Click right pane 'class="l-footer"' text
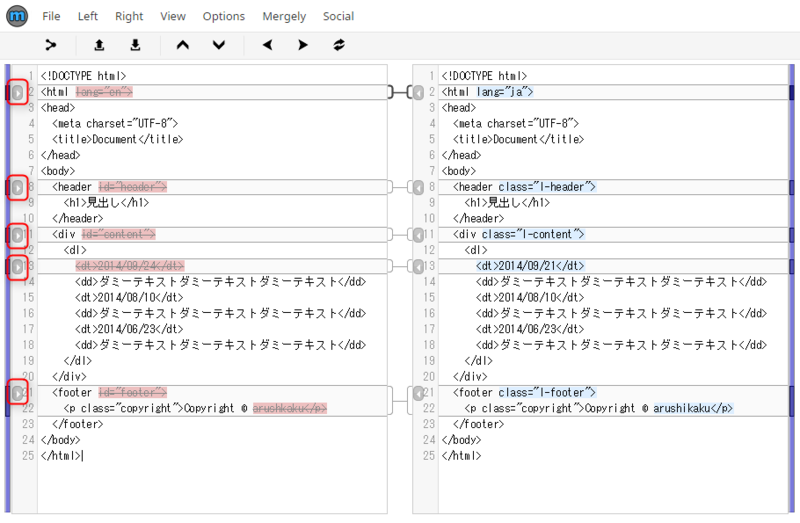The height and width of the screenshot is (523, 800). click(x=547, y=392)
